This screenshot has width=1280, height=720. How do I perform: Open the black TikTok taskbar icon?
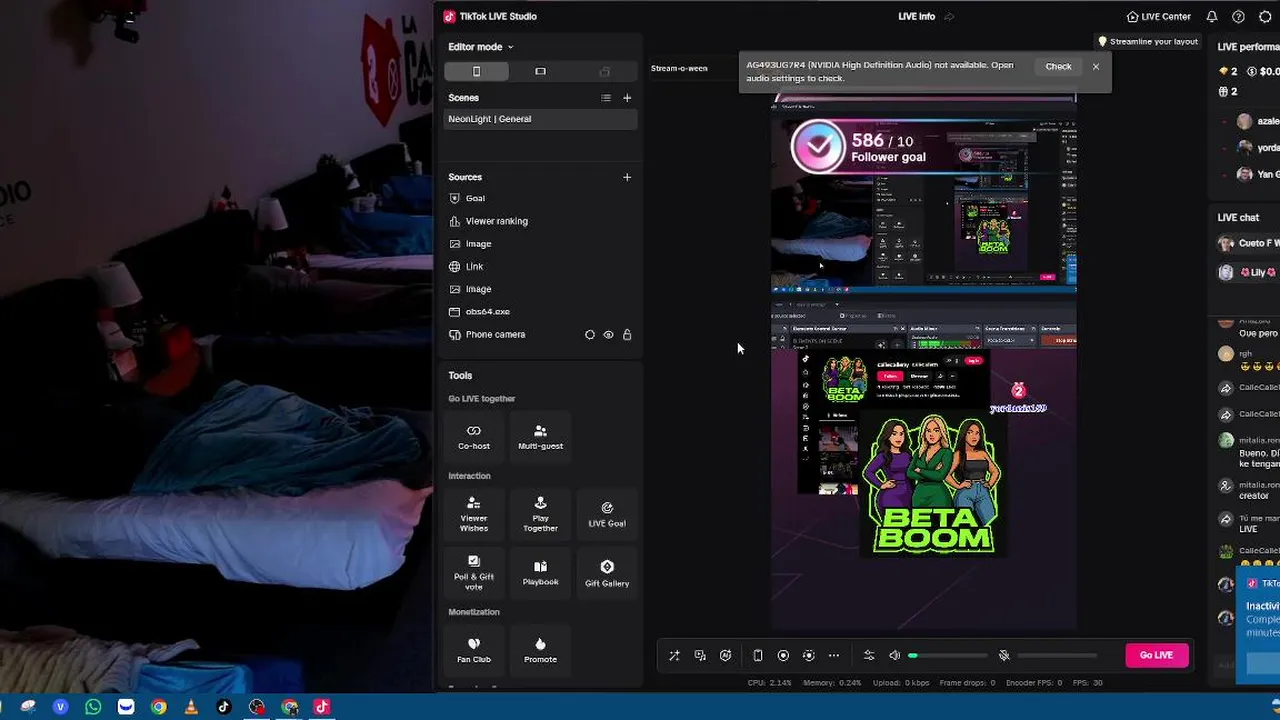click(x=224, y=707)
